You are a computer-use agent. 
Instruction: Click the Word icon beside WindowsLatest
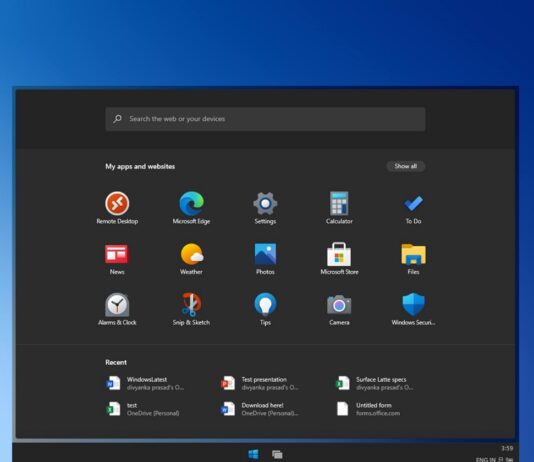coord(113,383)
